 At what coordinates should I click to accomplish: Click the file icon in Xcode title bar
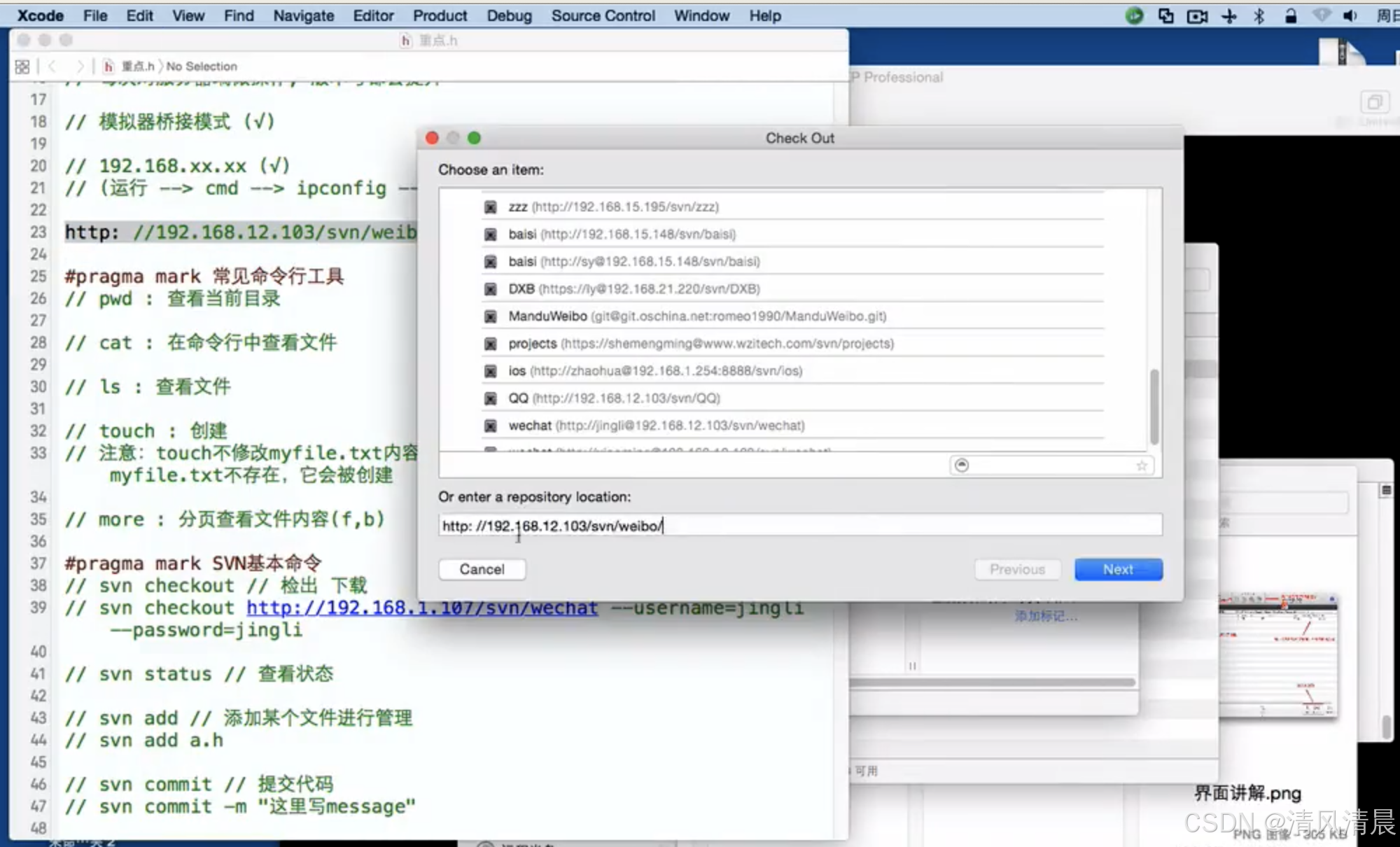click(x=405, y=41)
